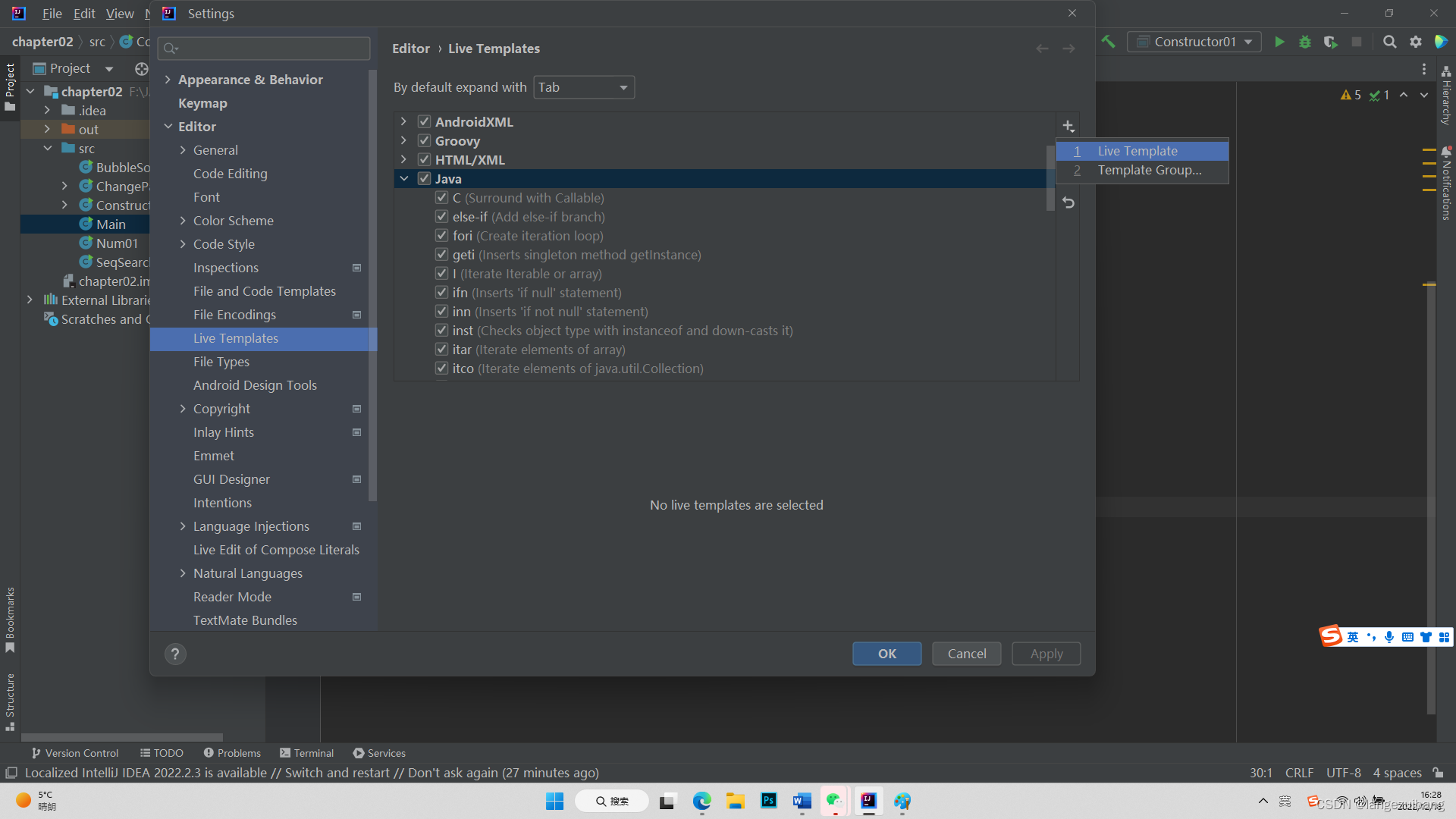The height and width of the screenshot is (819, 1456).
Task: Open IDE settings gear icon
Action: pyautogui.click(x=1415, y=42)
